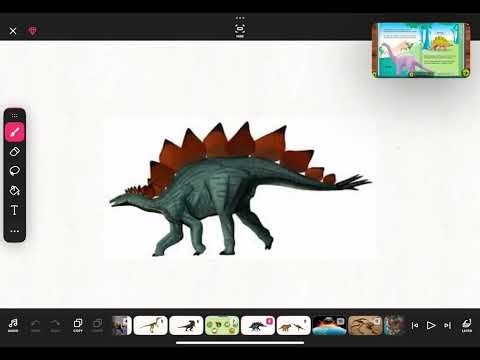Image resolution: width=480 pixels, height=360 pixels.
Task: Redo the last undone action
Action: pyautogui.click(x=55, y=325)
